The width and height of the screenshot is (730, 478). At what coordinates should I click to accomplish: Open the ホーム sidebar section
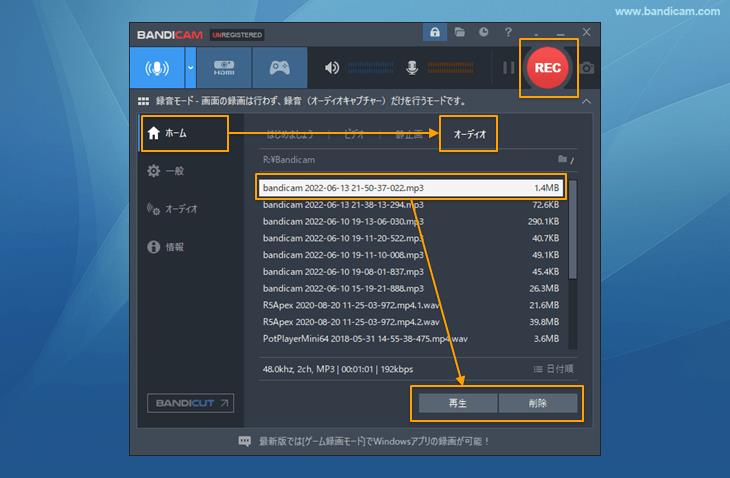[185, 133]
